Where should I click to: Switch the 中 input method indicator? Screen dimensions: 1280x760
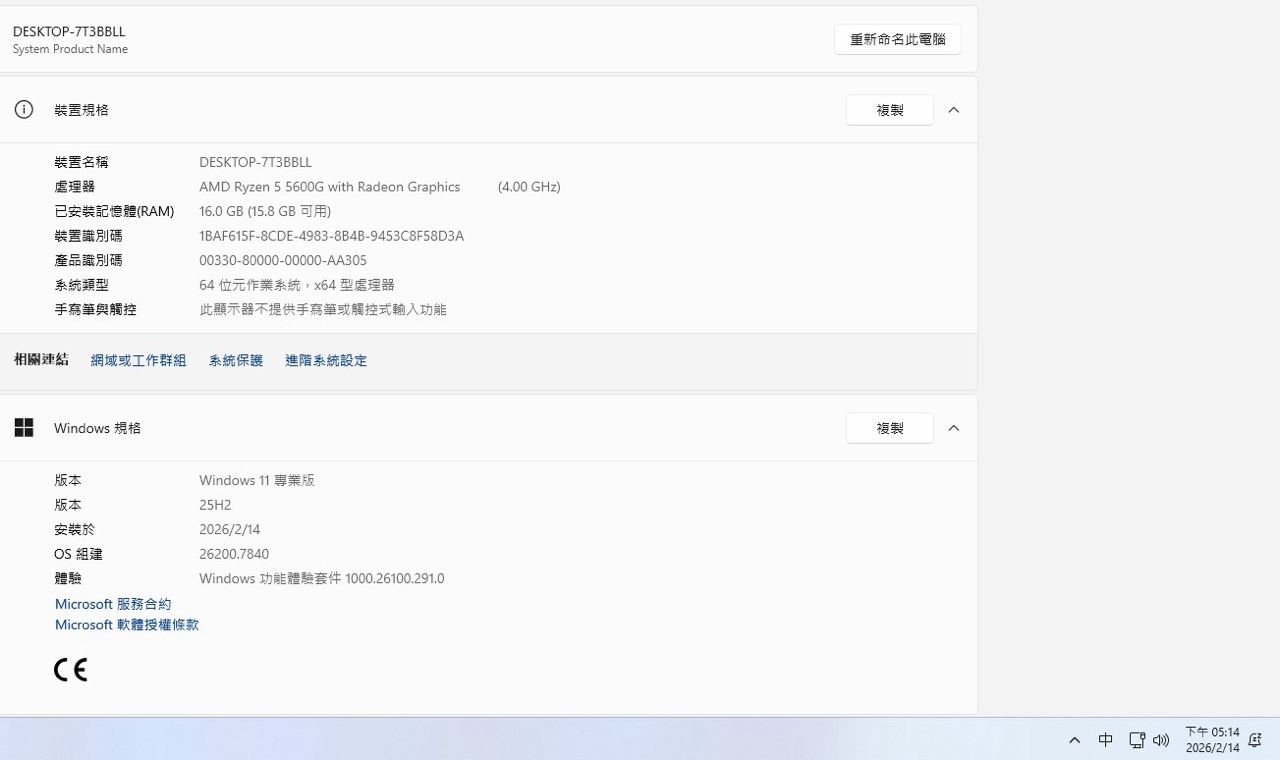pyautogui.click(x=1105, y=740)
